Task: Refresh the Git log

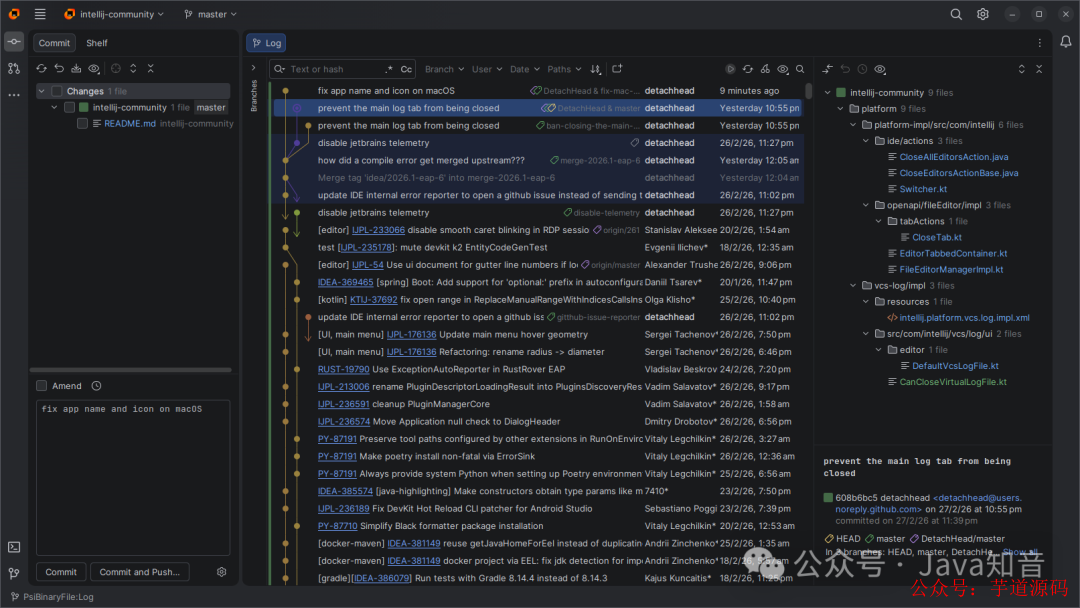Action: pos(747,69)
